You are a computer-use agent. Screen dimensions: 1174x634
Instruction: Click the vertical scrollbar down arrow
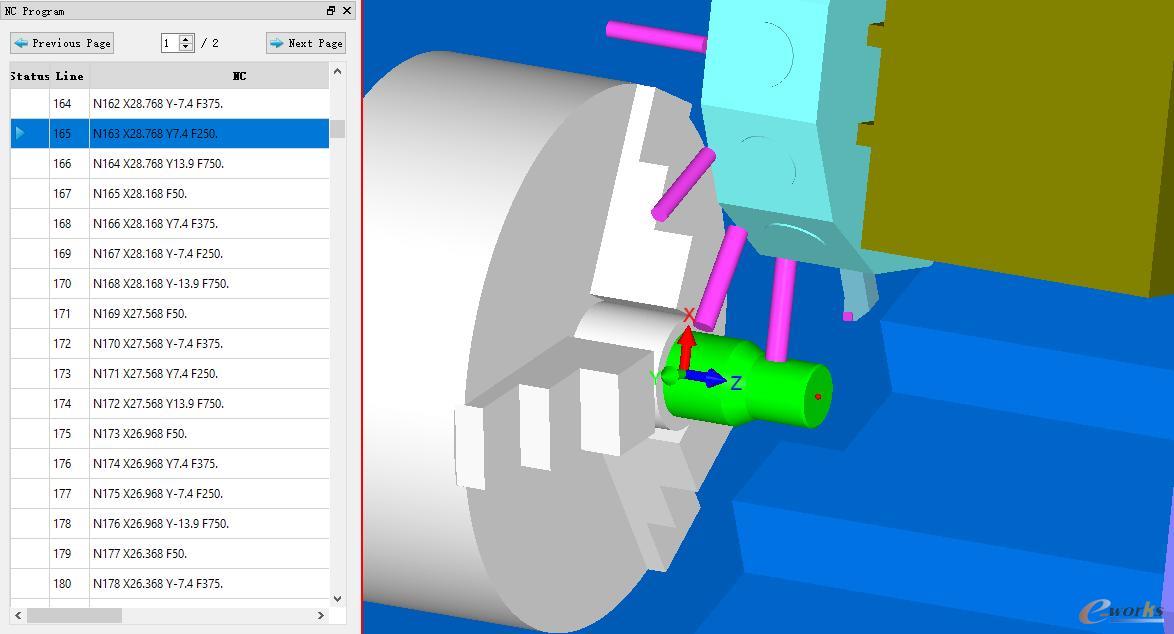pos(338,599)
